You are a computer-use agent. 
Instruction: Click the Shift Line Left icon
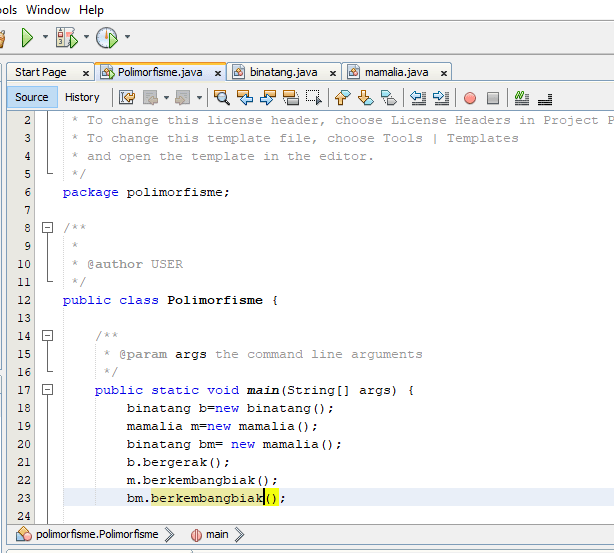point(417,98)
